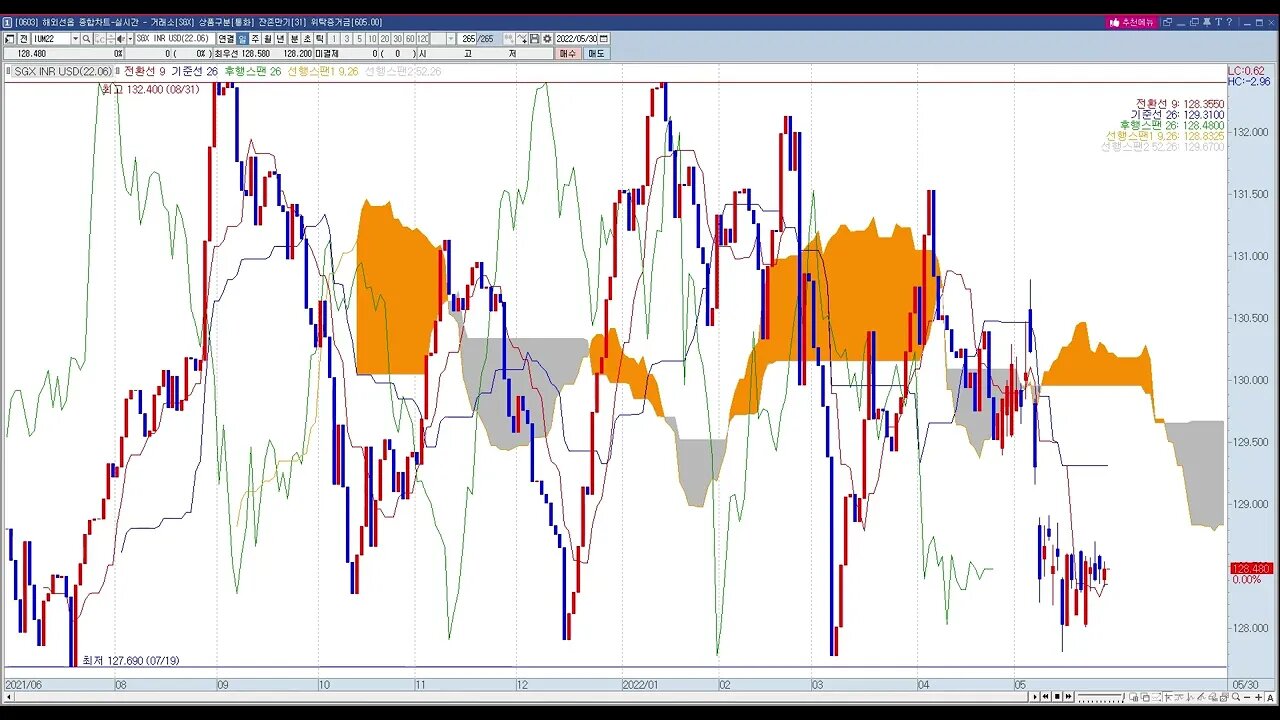Click the 선행스팬1 9,26 indicator legend

click(322, 71)
